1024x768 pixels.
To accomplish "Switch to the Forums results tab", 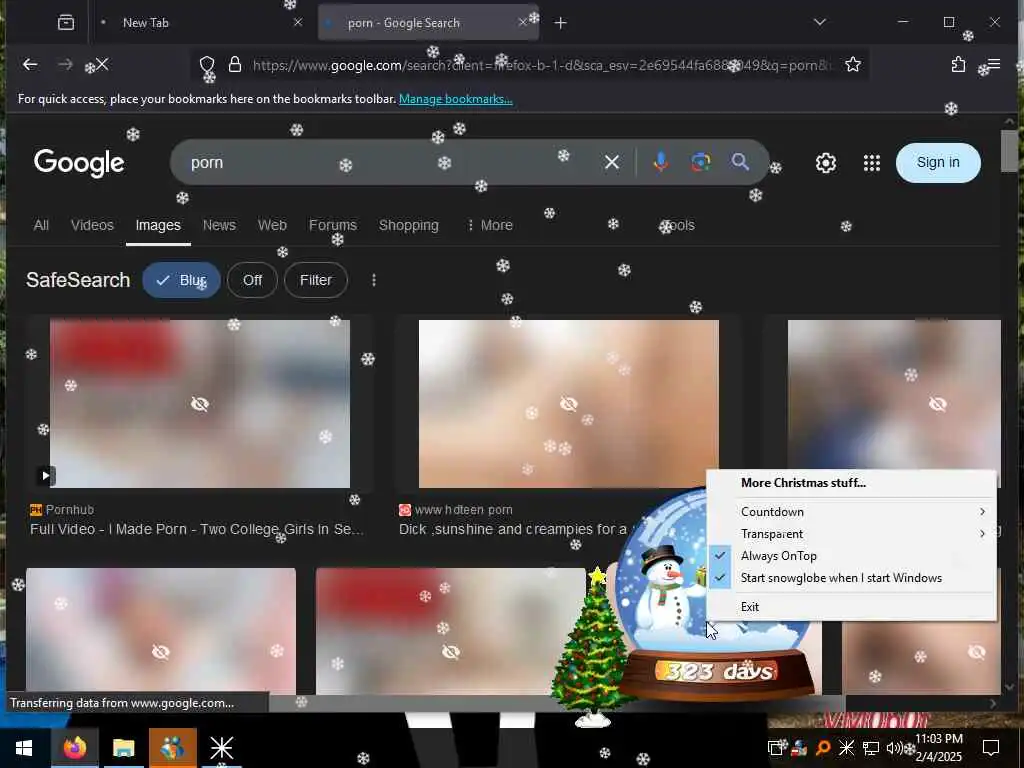I will click(333, 225).
